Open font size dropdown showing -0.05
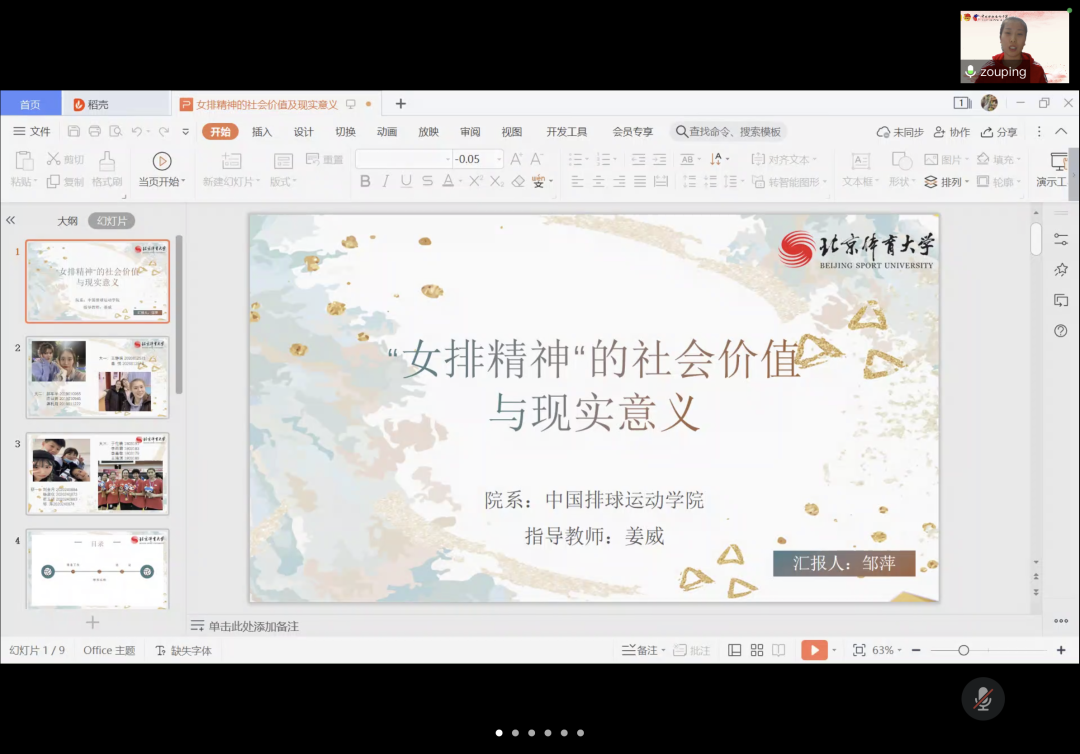This screenshot has height=754, width=1080. click(499, 159)
